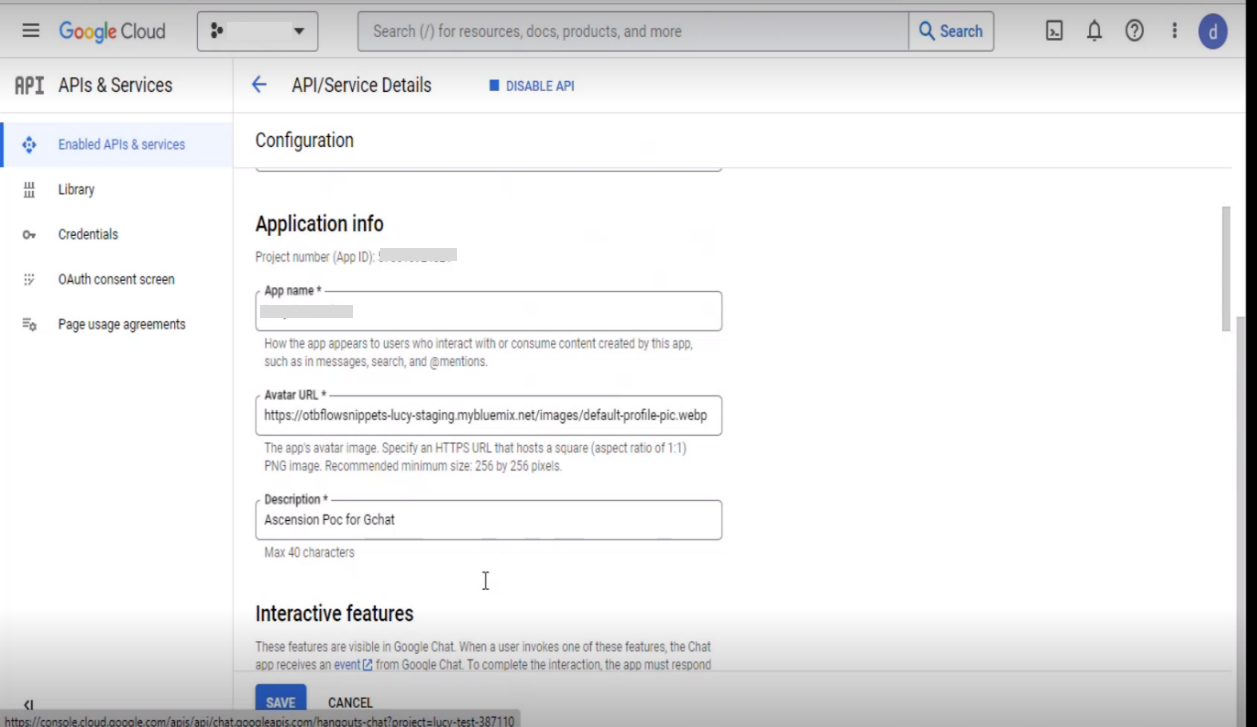
Task: Activate Cloud Shell icon
Action: point(1054,31)
